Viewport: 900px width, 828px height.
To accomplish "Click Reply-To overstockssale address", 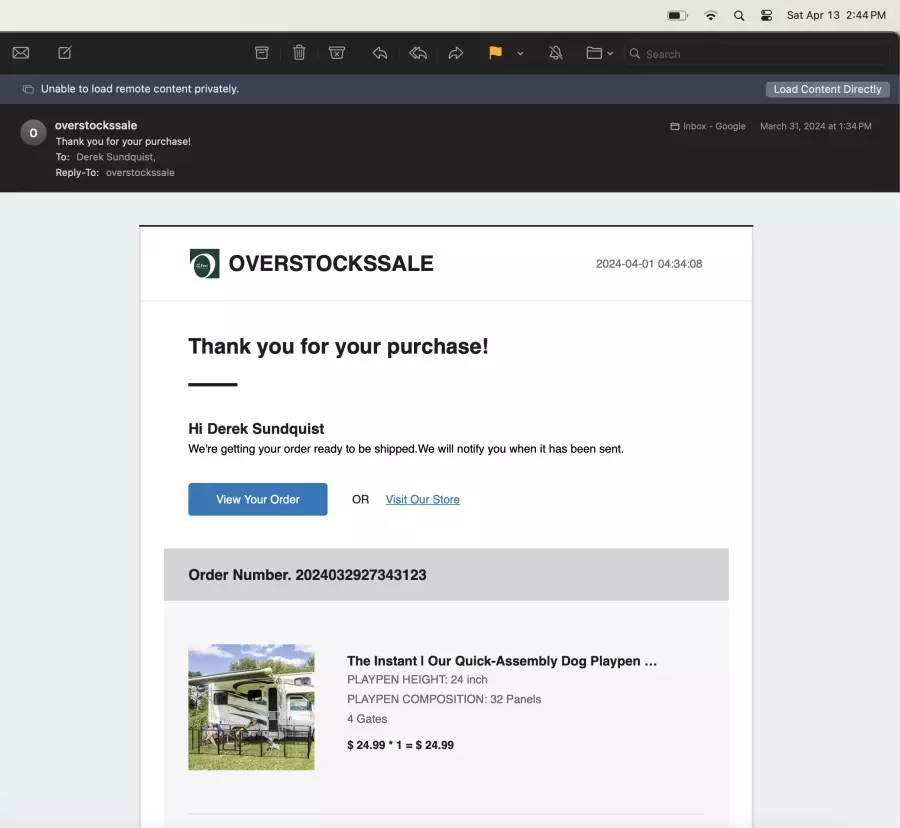I will [x=140, y=172].
